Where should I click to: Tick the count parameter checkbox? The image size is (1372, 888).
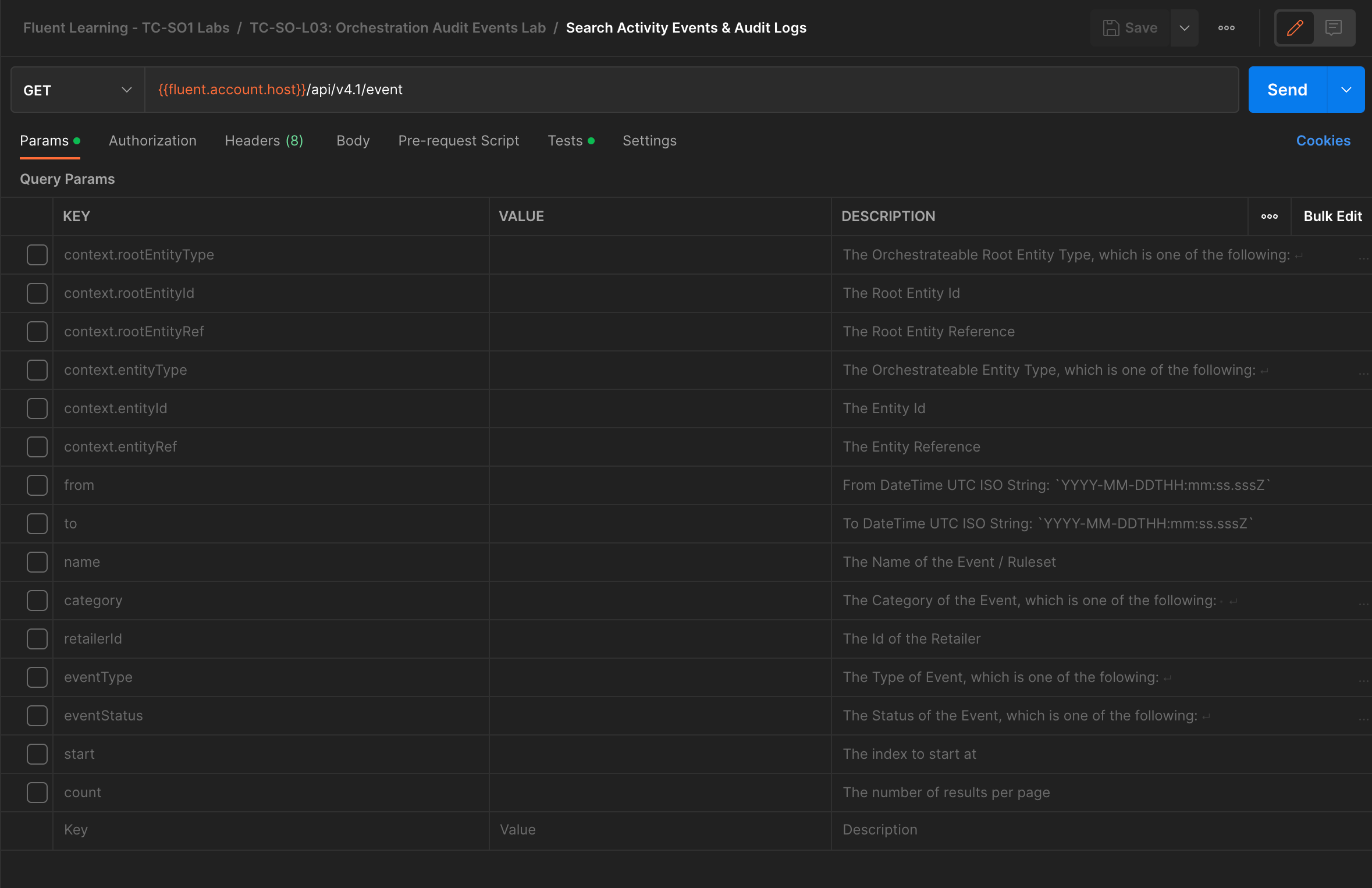(x=37, y=793)
